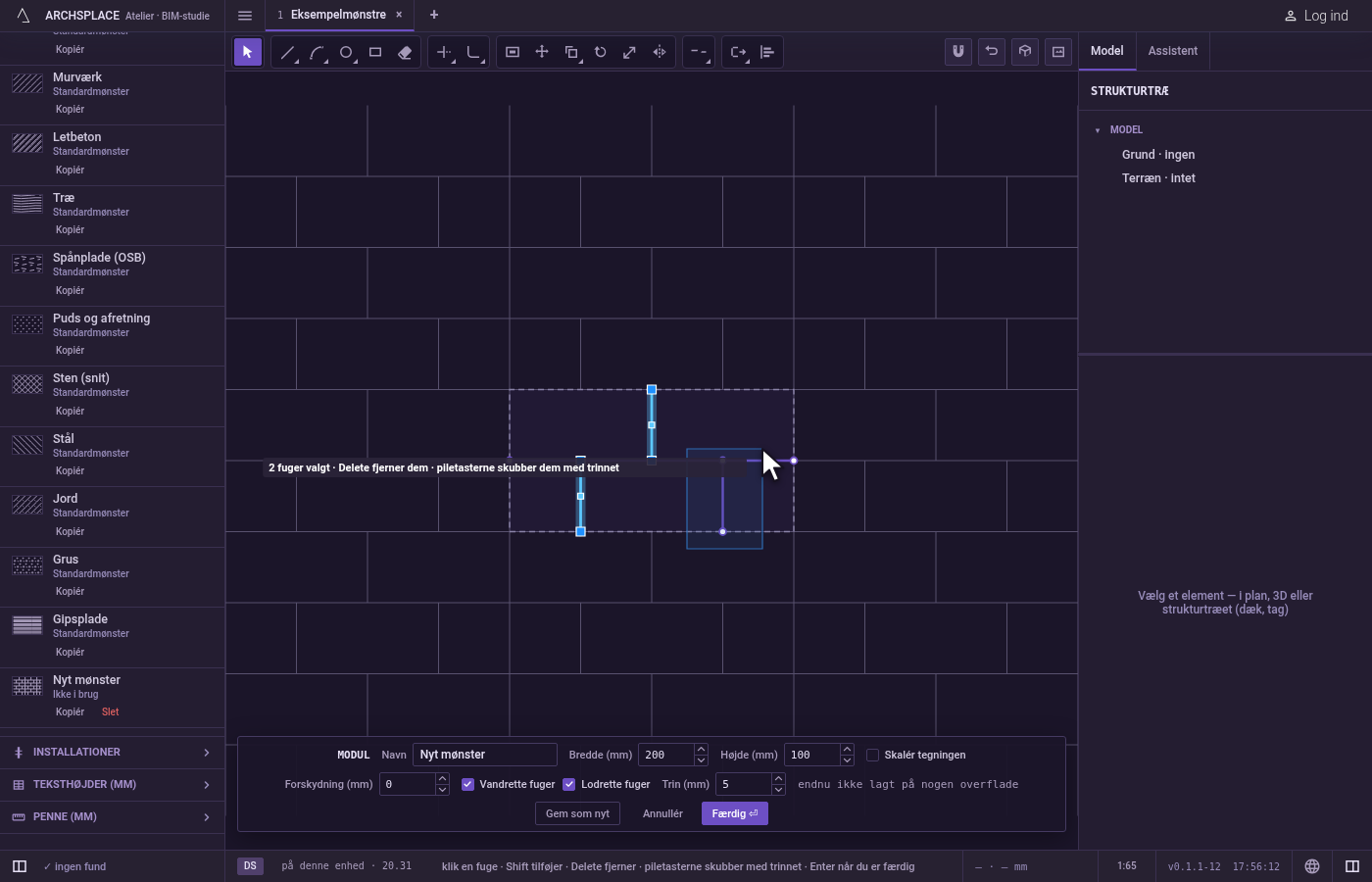1372x882 pixels.
Task: Click Slet under Nyt mønster
Action: pos(110,711)
